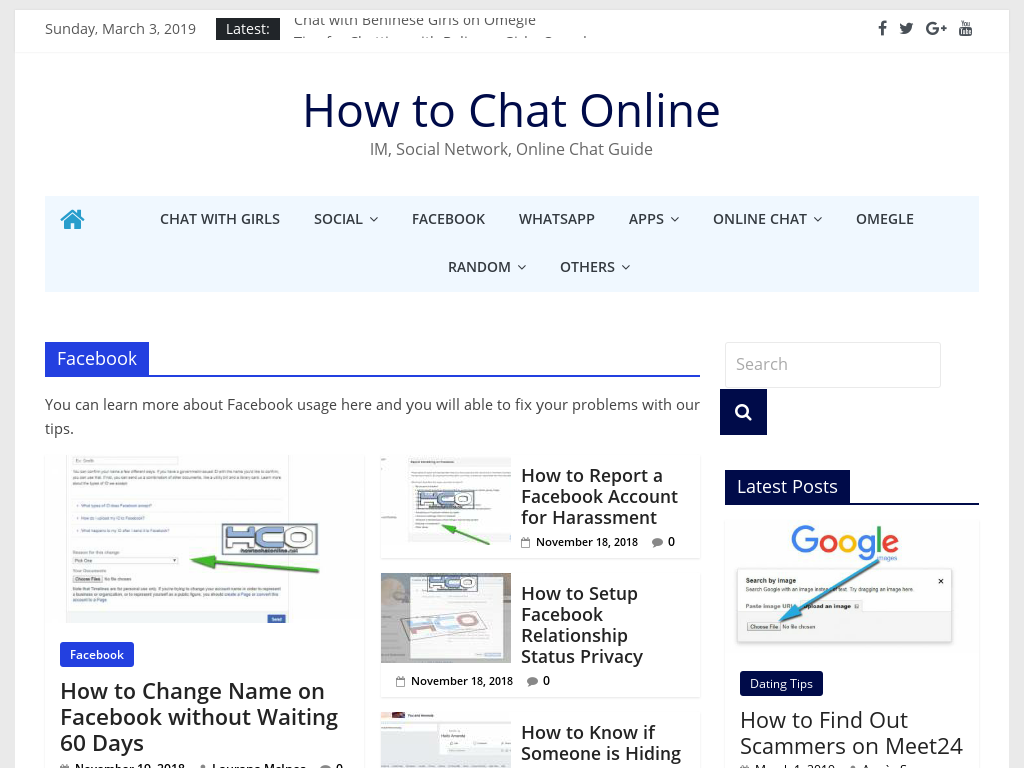
Task: Open the Relationship Status Privacy thumbnail
Action: click(x=446, y=618)
